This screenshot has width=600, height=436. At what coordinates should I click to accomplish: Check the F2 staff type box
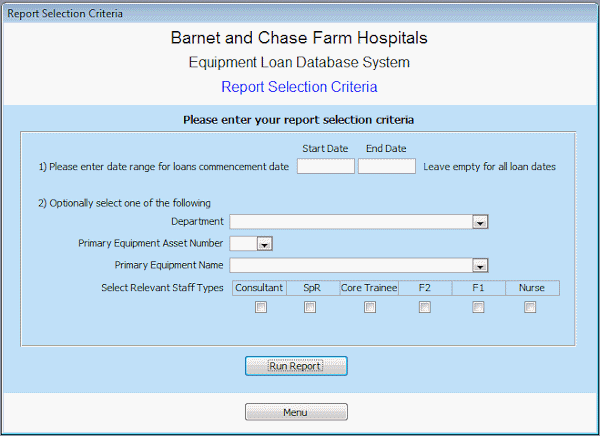425,307
